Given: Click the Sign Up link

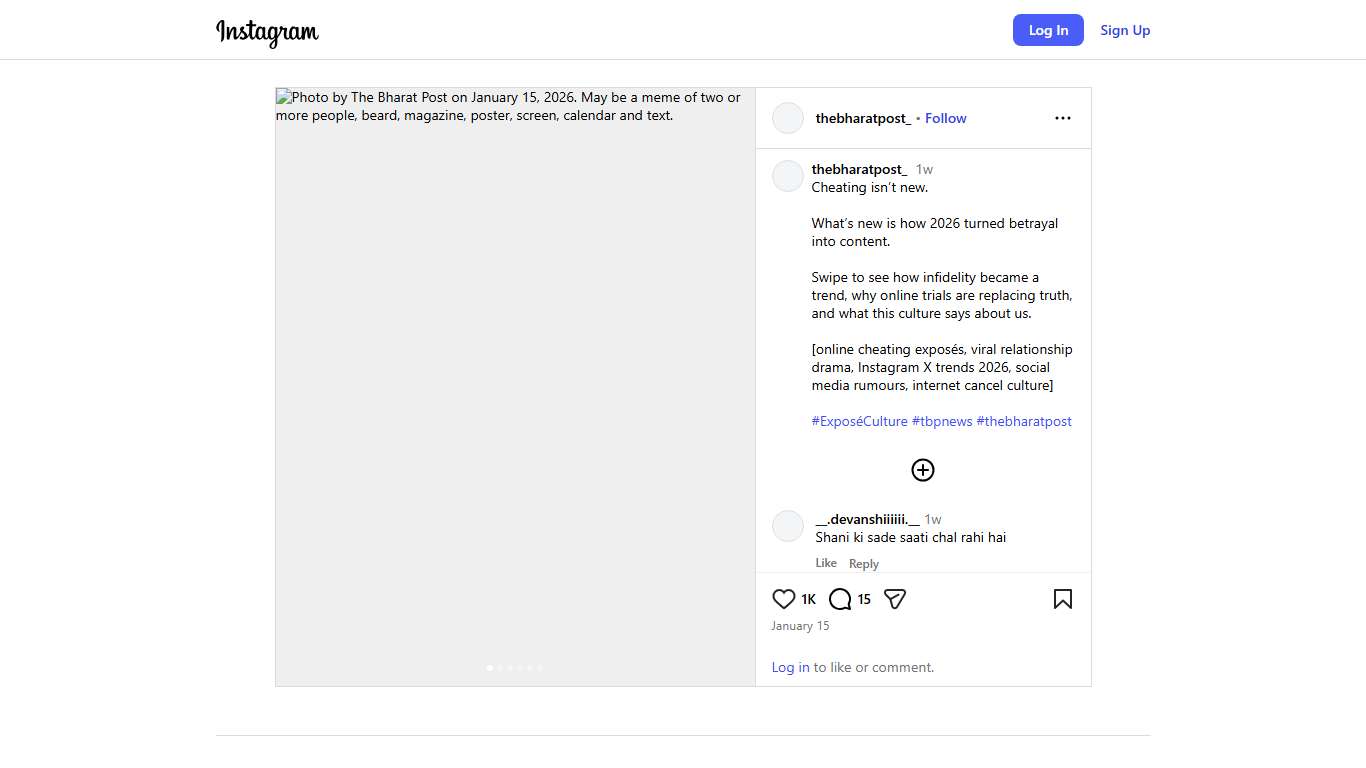Looking at the screenshot, I should [x=1125, y=30].
